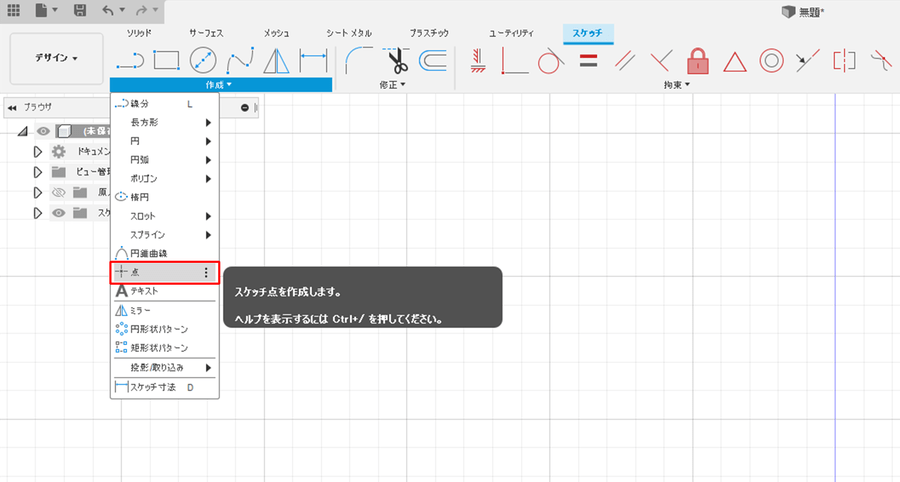Choose 矩形状パターン from the menu
Viewport: 900px width, 482px height.
point(164,348)
